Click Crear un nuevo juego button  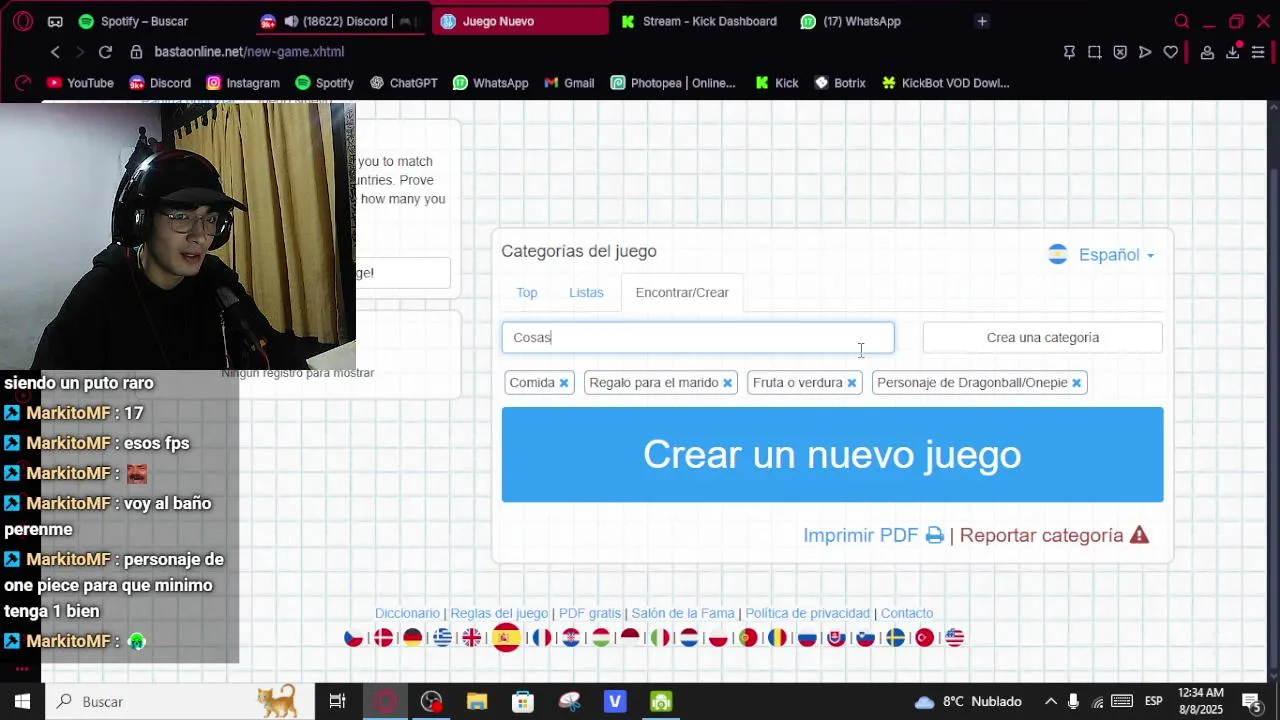pyautogui.click(x=832, y=454)
